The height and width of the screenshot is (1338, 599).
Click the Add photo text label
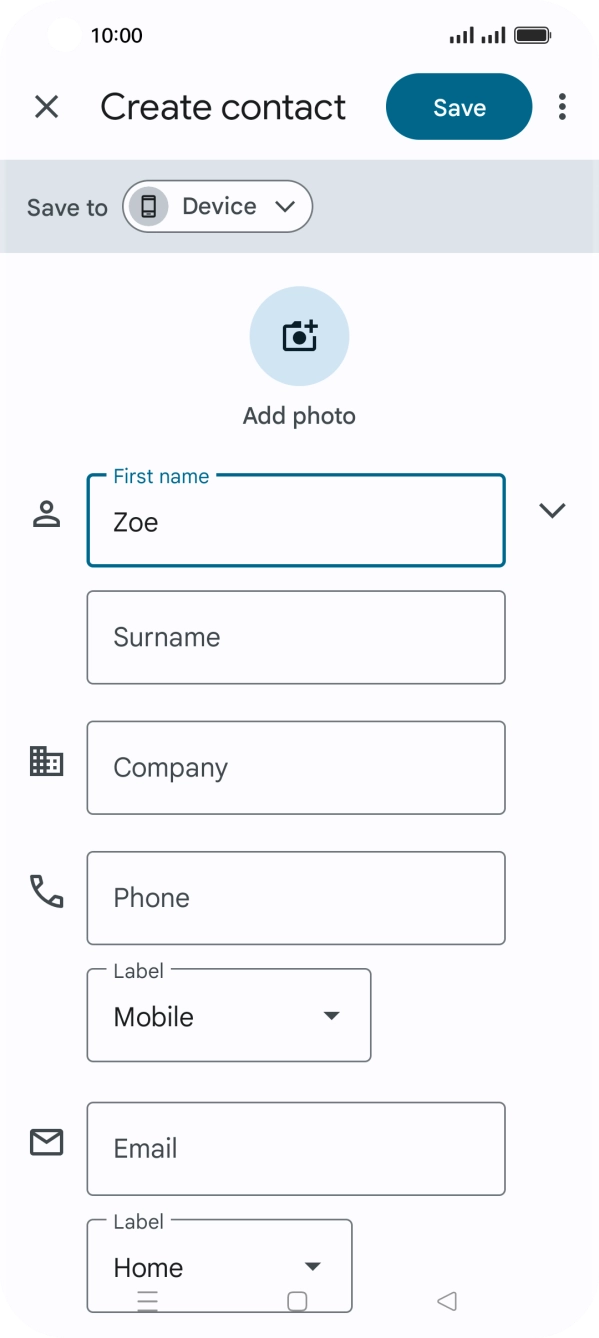[299, 415]
